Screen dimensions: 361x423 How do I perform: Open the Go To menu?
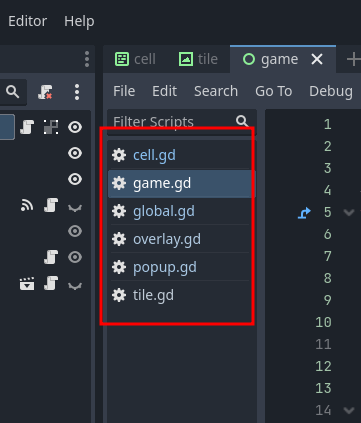point(273,91)
